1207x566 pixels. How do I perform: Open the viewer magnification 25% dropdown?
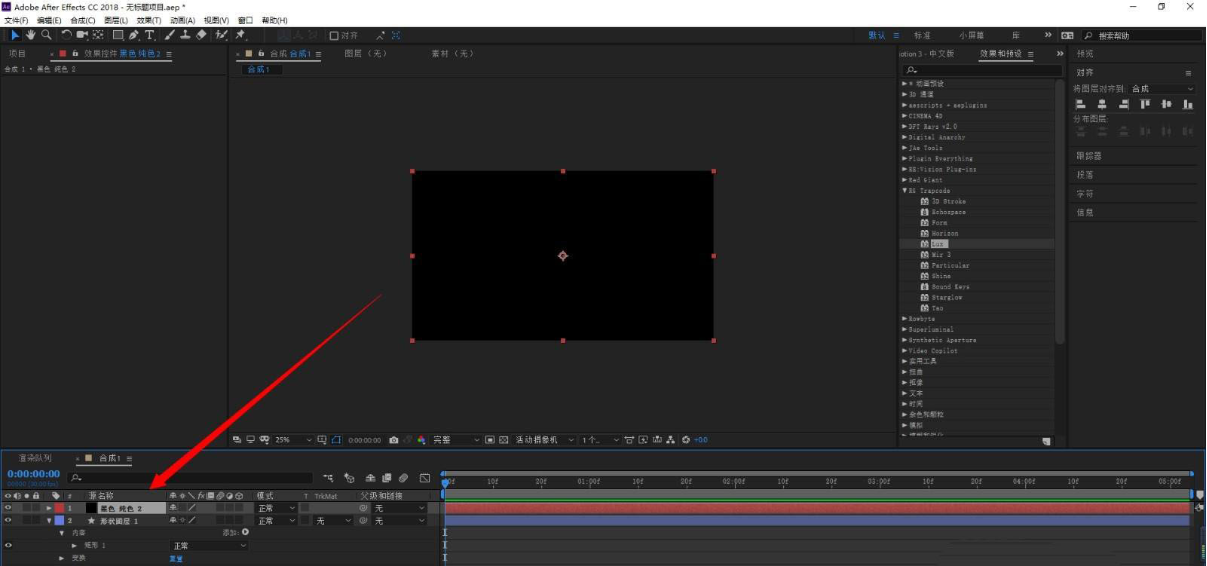pyautogui.click(x=294, y=440)
